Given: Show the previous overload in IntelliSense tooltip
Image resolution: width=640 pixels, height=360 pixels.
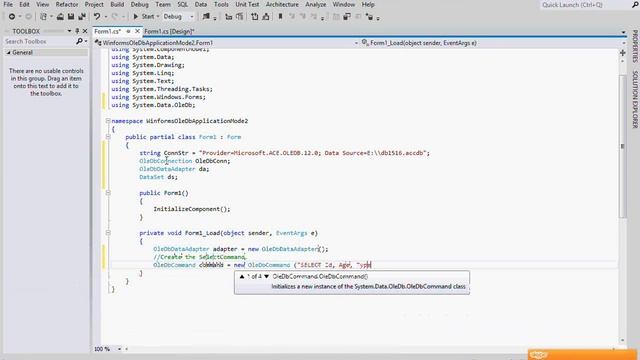Looking at the screenshot, I should click(x=242, y=277).
